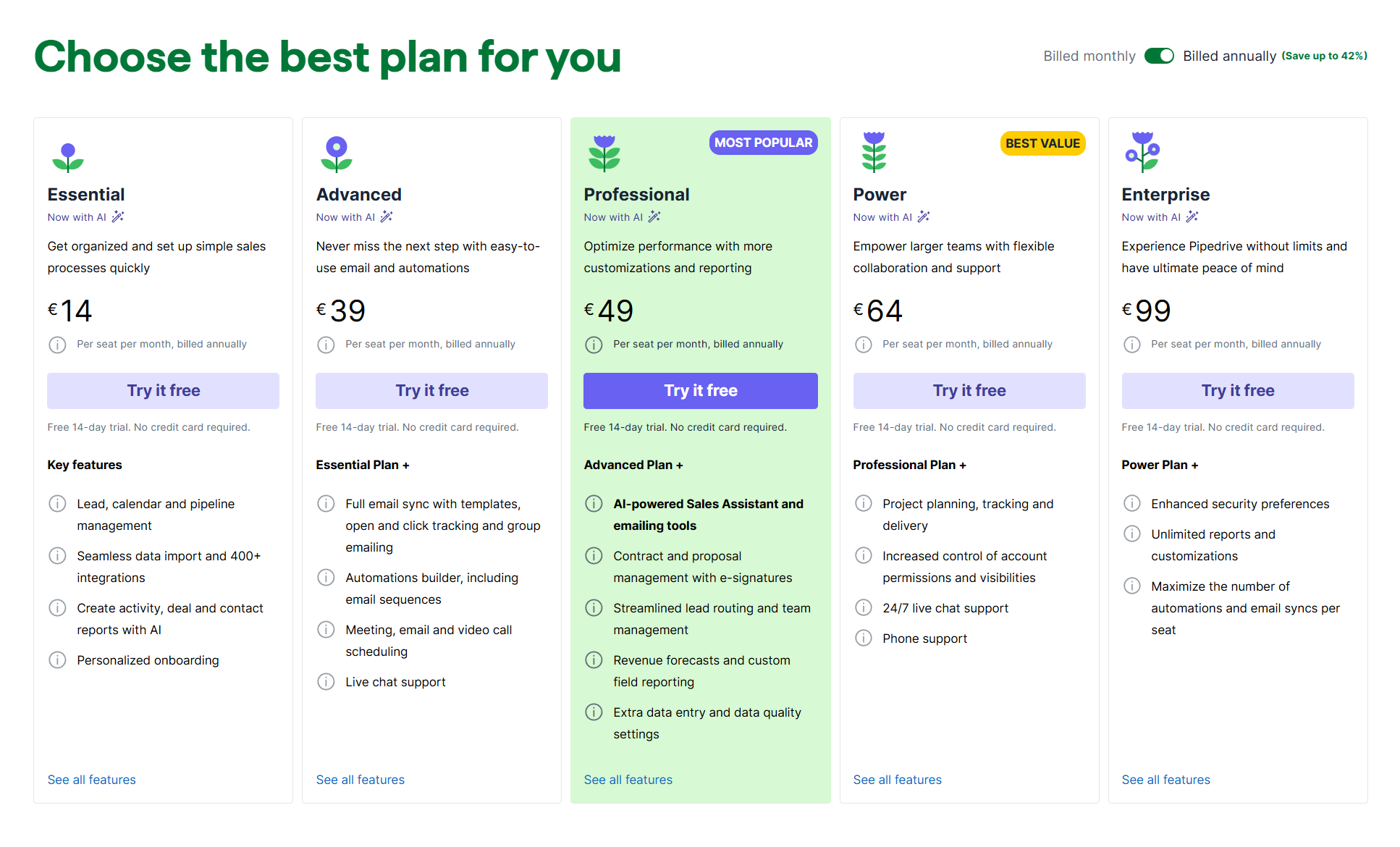Viewport: 1400px width, 847px height.
Task: Click info icon for Phone support
Action: (x=863, y=638)
